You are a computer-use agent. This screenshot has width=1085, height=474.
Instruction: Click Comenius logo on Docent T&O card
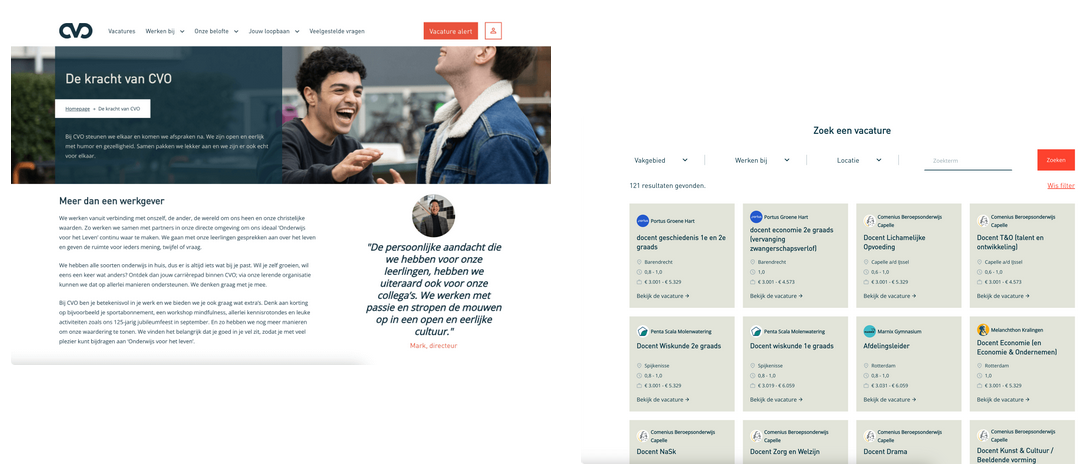983,221
